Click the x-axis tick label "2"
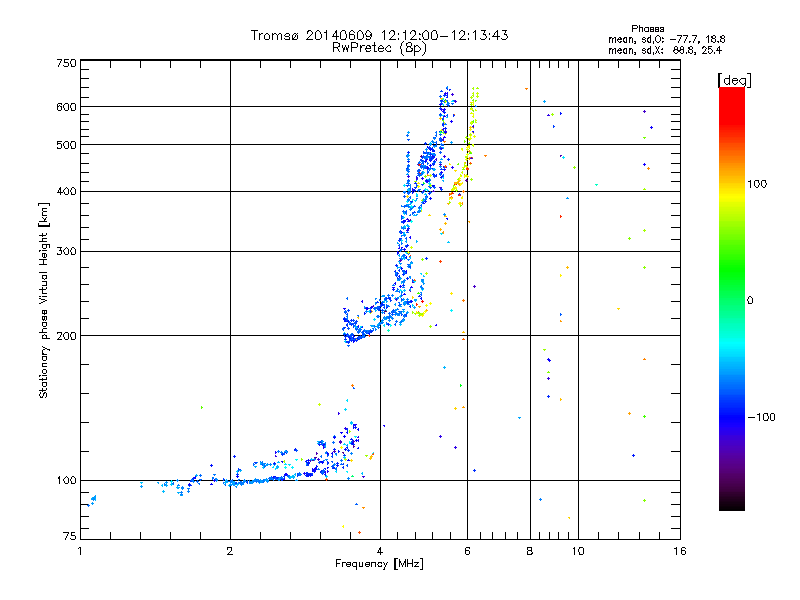 click(x=230, y=551)
